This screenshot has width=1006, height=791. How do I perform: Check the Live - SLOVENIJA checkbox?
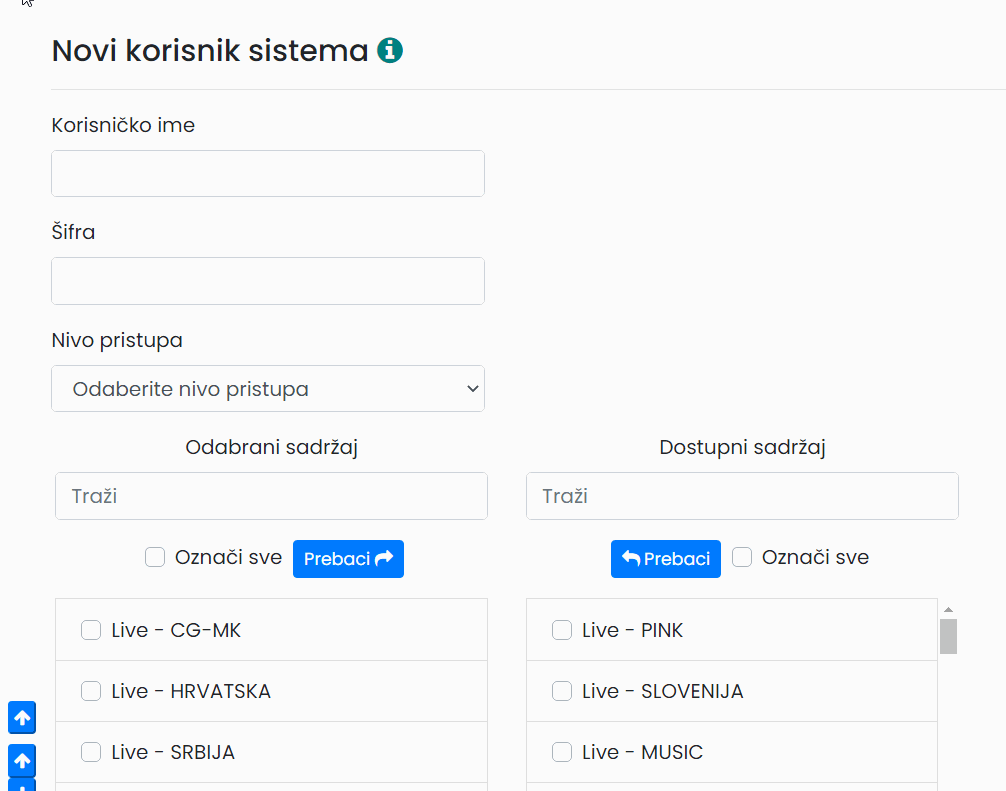tap(562, 691)
